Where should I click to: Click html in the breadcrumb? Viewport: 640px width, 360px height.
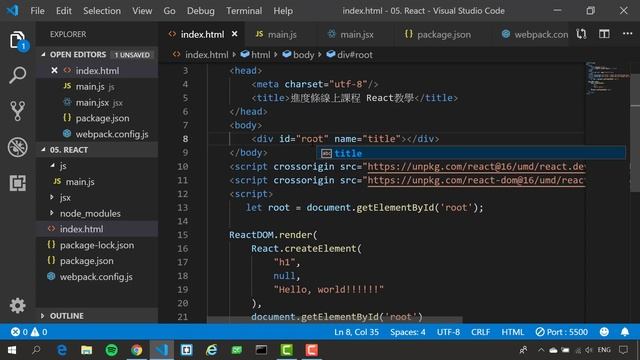click(256, 55)
